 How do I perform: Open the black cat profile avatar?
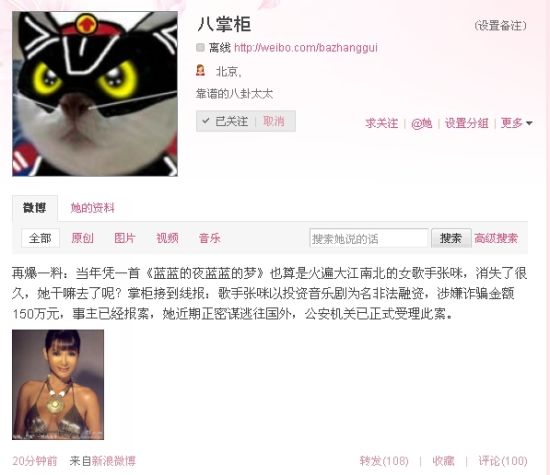(95, 94)
